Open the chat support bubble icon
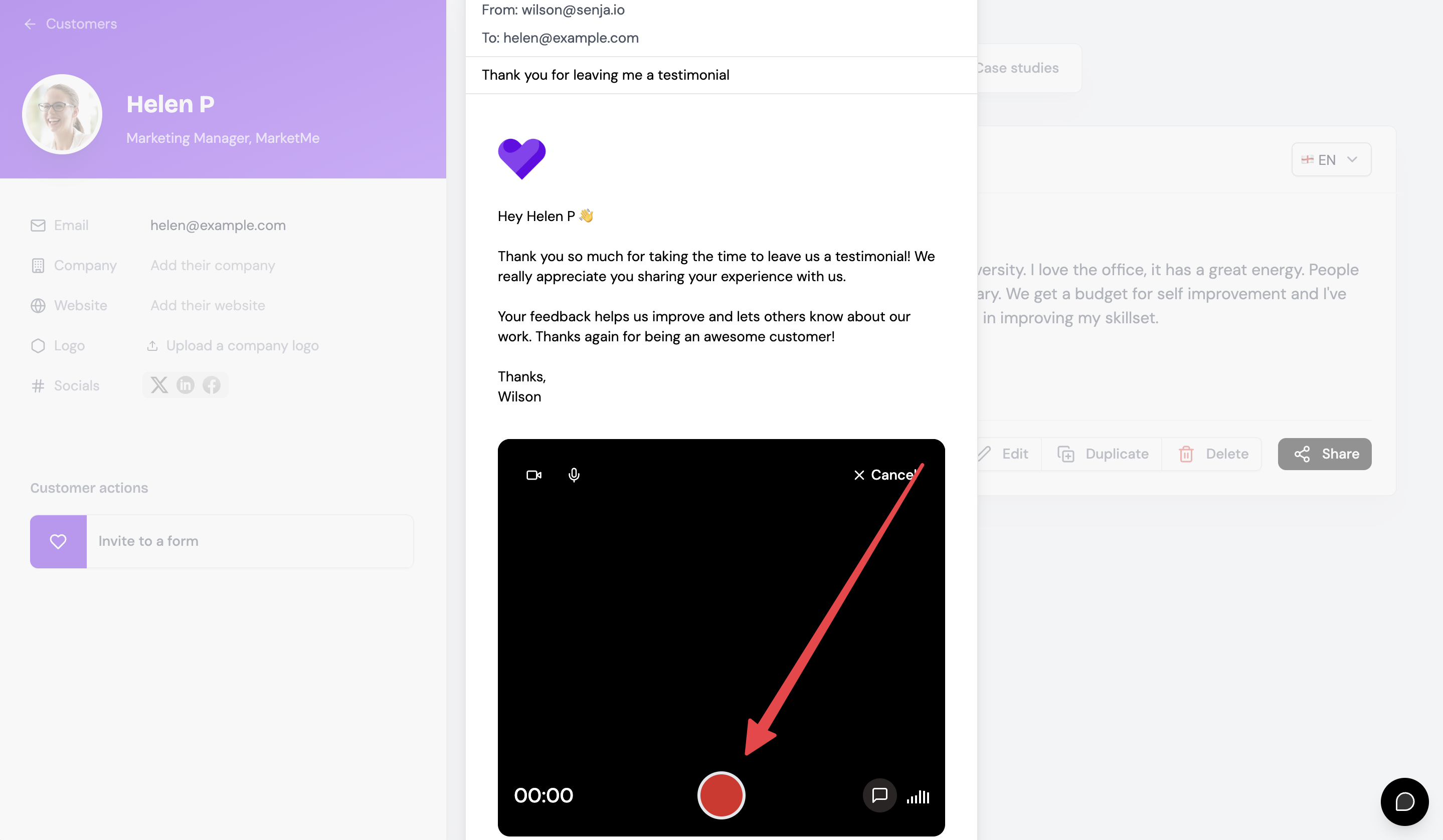Screen dimensions: 1443x840 click(x=1404, y=801)
